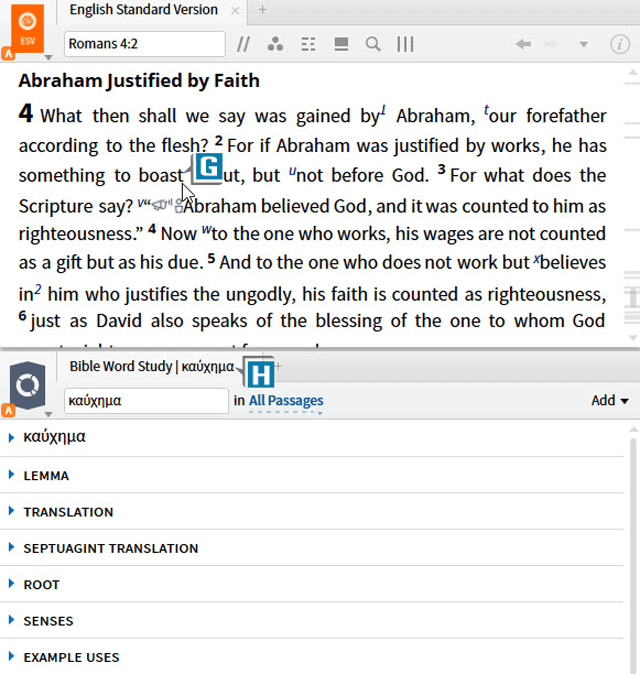Click the search magnifier in ESV toolbar

click(x=373, y=44)
